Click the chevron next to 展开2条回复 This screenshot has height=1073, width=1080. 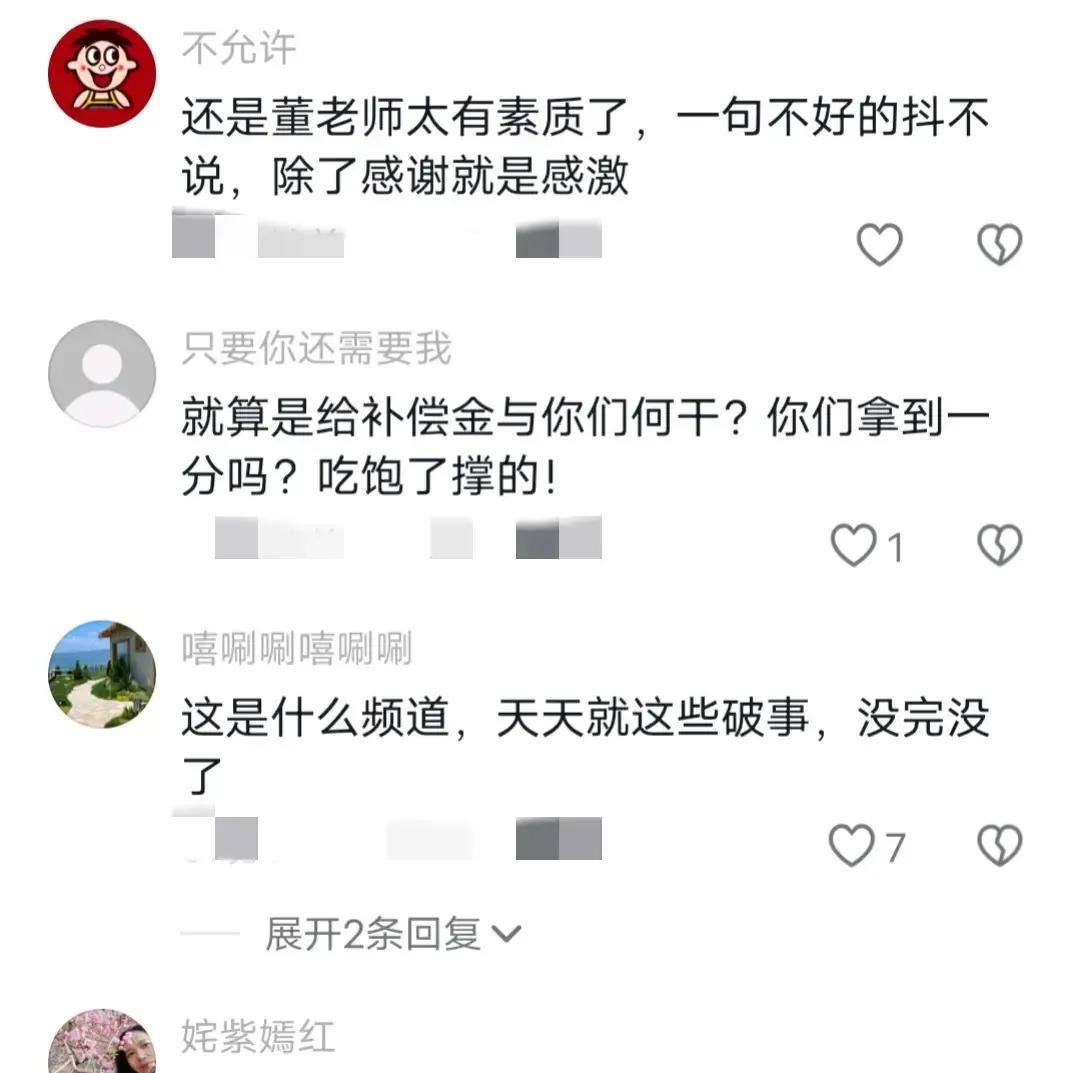coord(506,935)
